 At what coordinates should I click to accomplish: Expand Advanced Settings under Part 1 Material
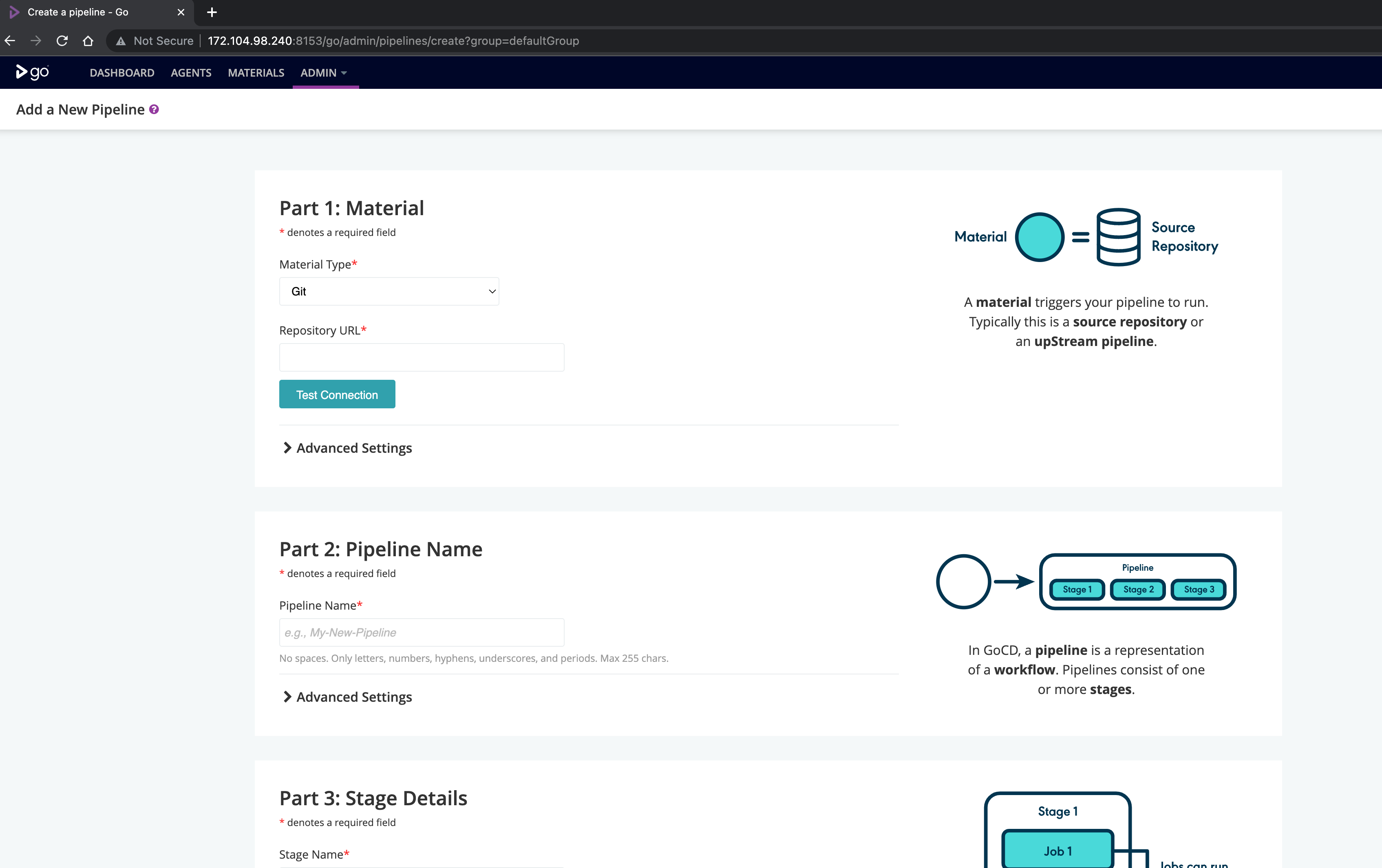[x=347, y=447]
